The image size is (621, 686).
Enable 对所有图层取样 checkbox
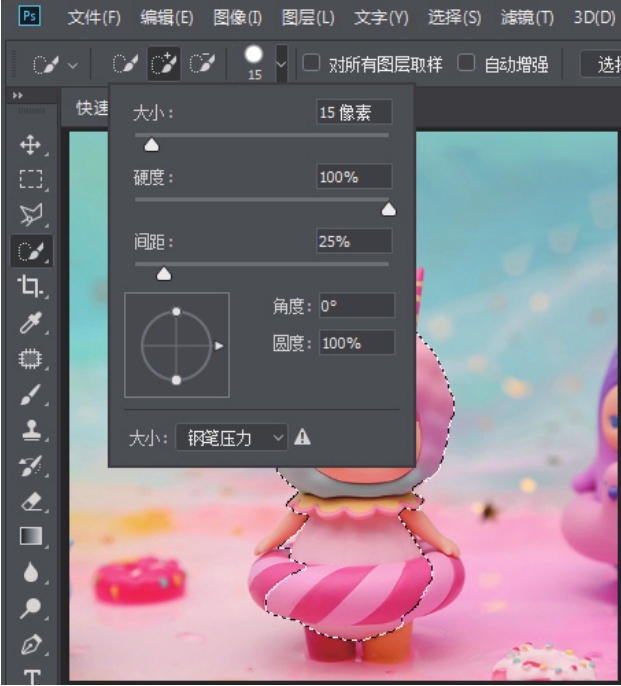click(x=311, y=63)
